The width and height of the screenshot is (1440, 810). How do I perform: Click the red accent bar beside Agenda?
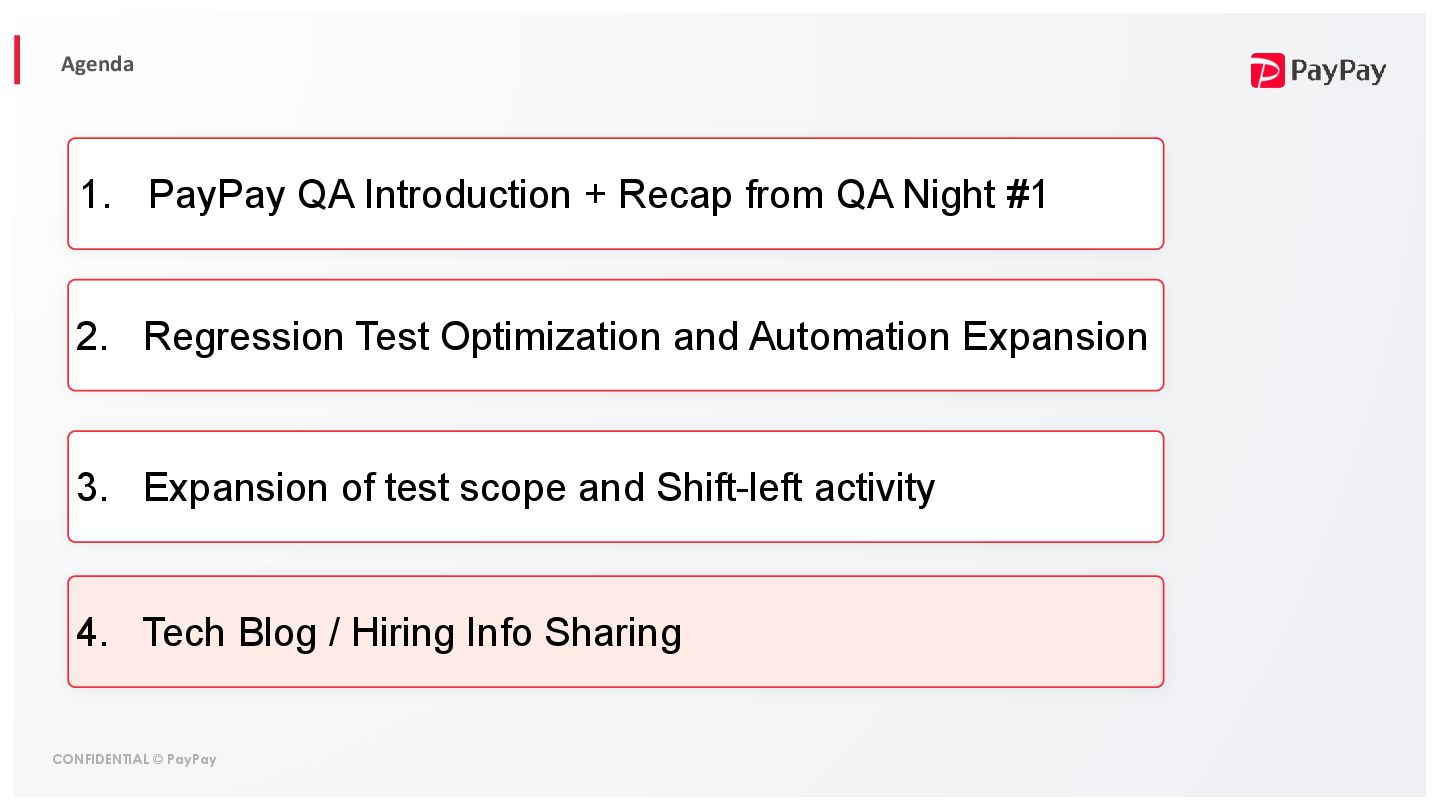(x=17, y=60)
